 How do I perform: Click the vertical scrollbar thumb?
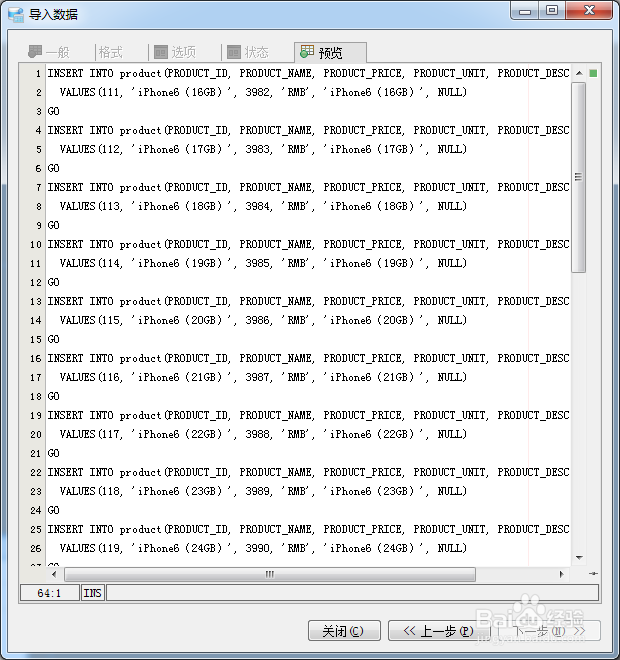tap(579, 177)
